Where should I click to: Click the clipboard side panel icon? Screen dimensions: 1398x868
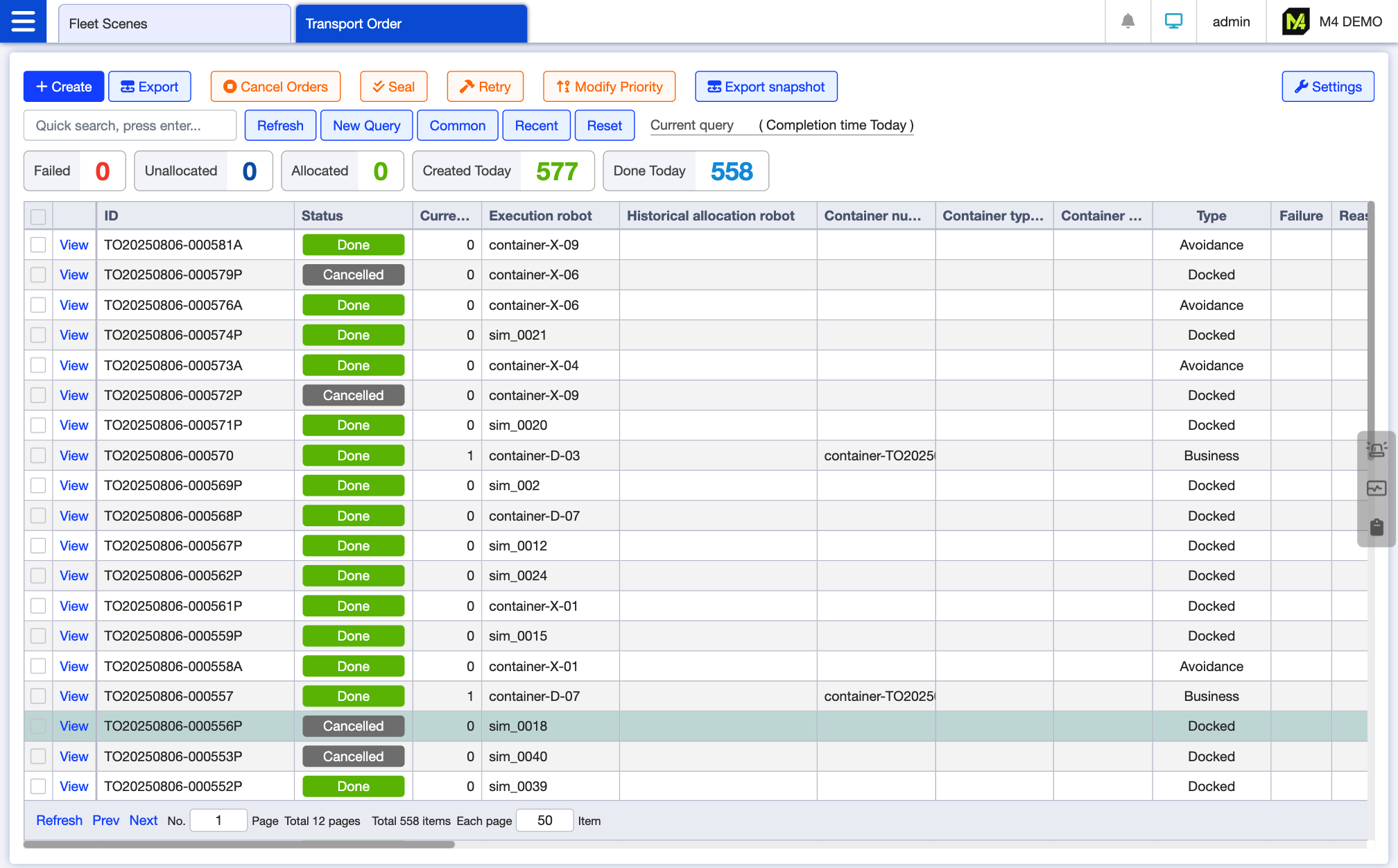click(x=1377, y=527)
